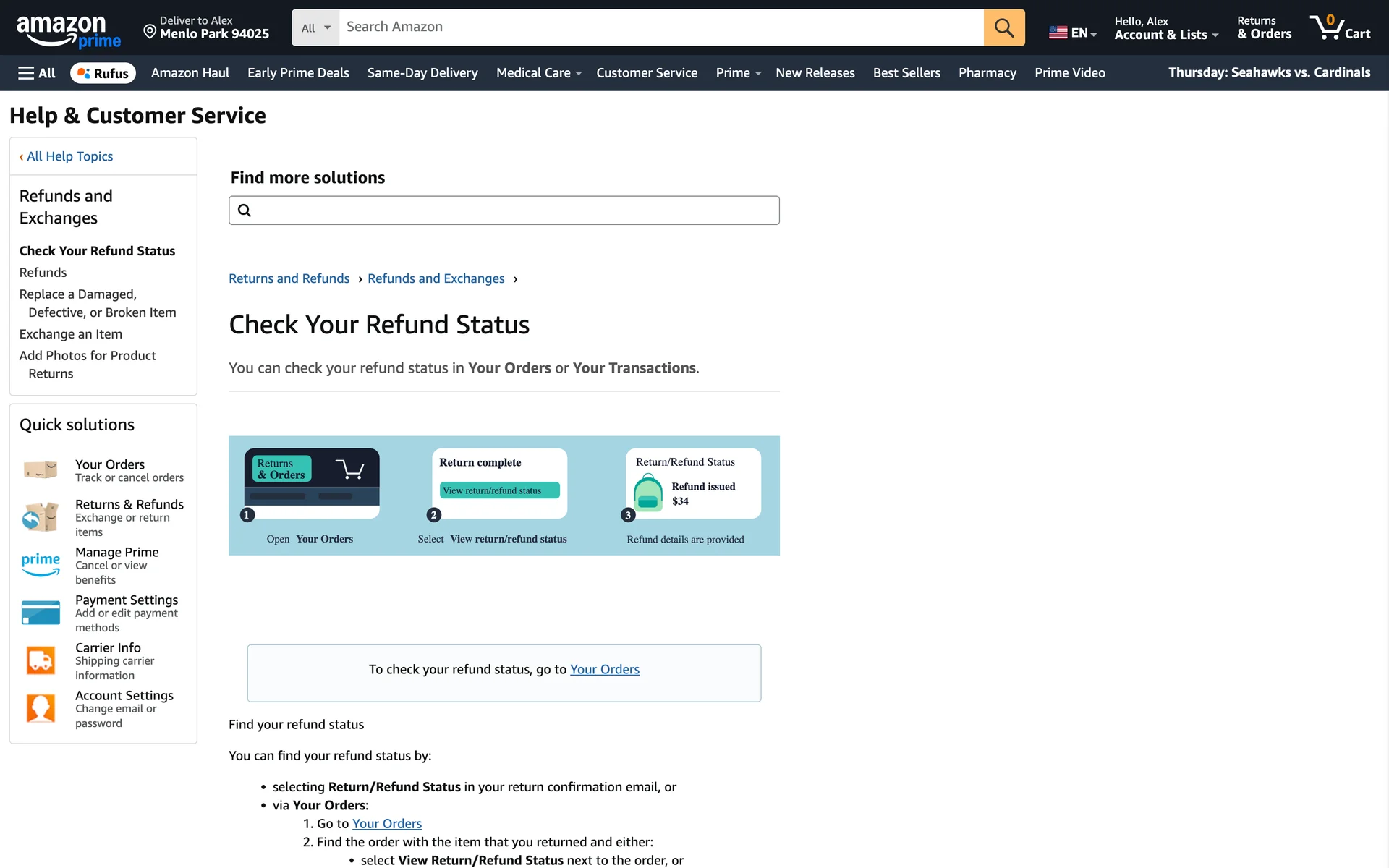Click the Carrier Info truck icon
This screenshot has height=868, width=1389.
coord(41,660)
